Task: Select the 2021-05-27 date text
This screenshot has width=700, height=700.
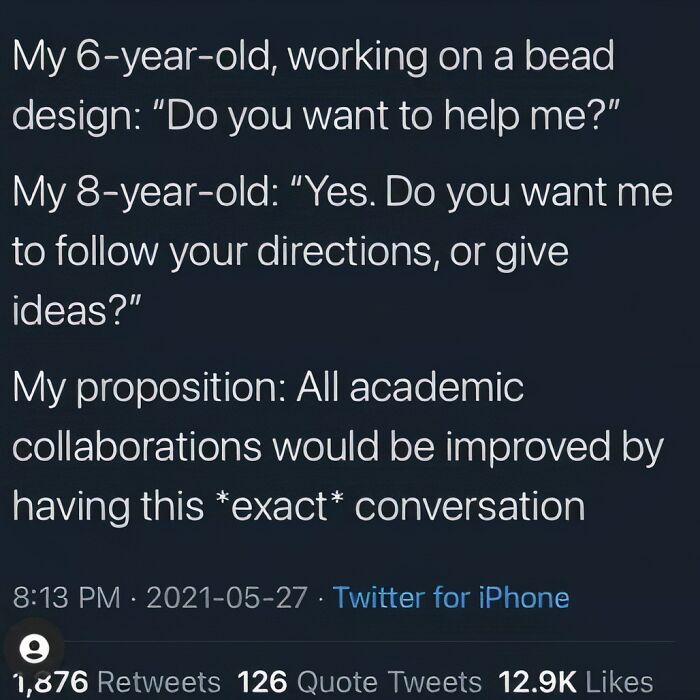Action: click(x=227, y=597)
